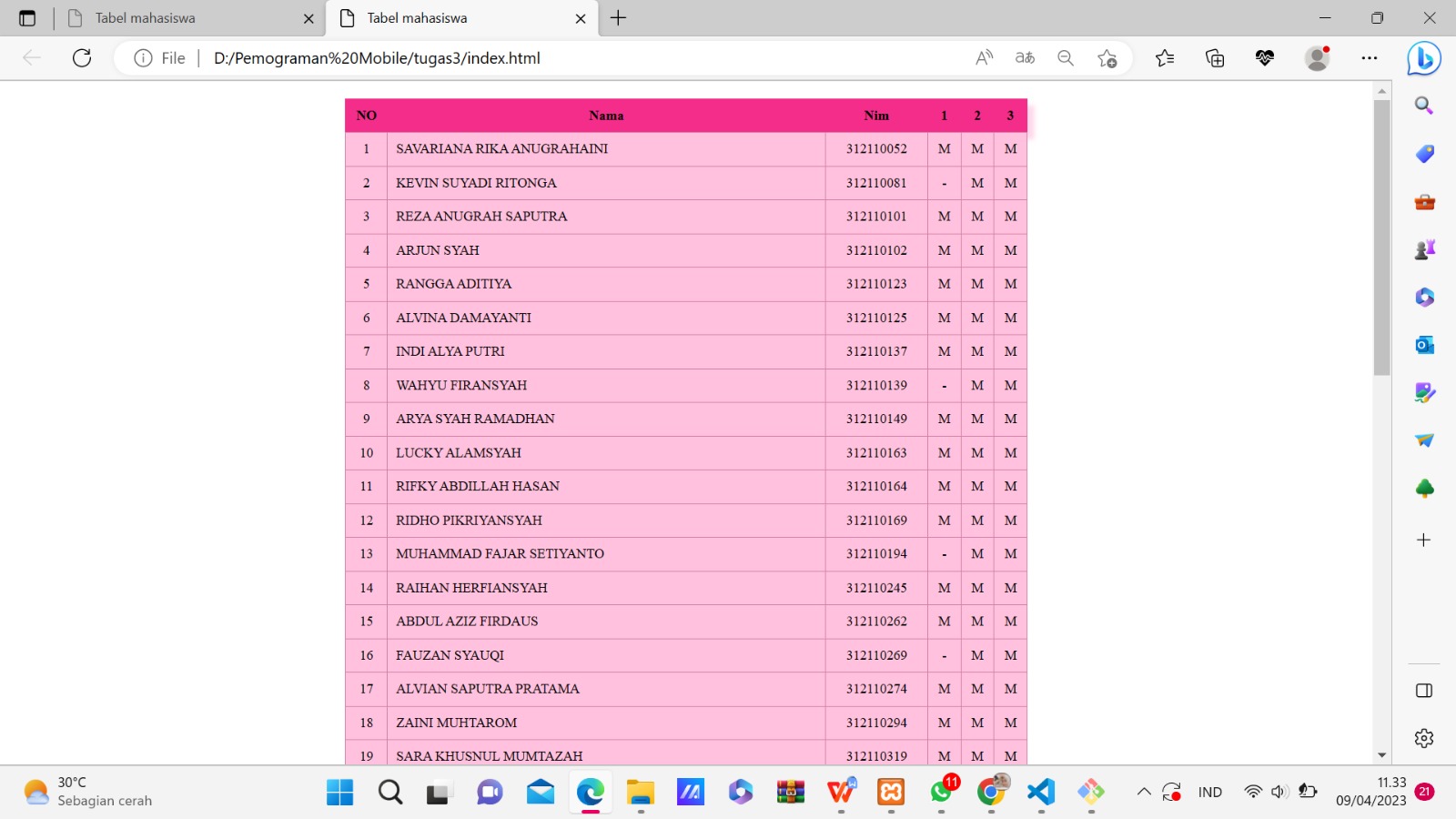Open Bing chat in Edge
The height and width of the screenshot is (819, 1456).
[1425, 58]
